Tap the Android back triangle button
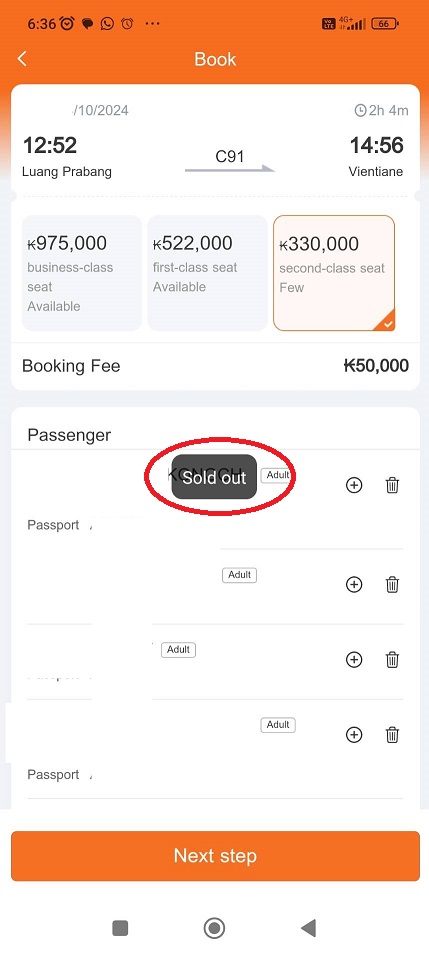Viewport: 429px width, 954px height. click(309, 928)
